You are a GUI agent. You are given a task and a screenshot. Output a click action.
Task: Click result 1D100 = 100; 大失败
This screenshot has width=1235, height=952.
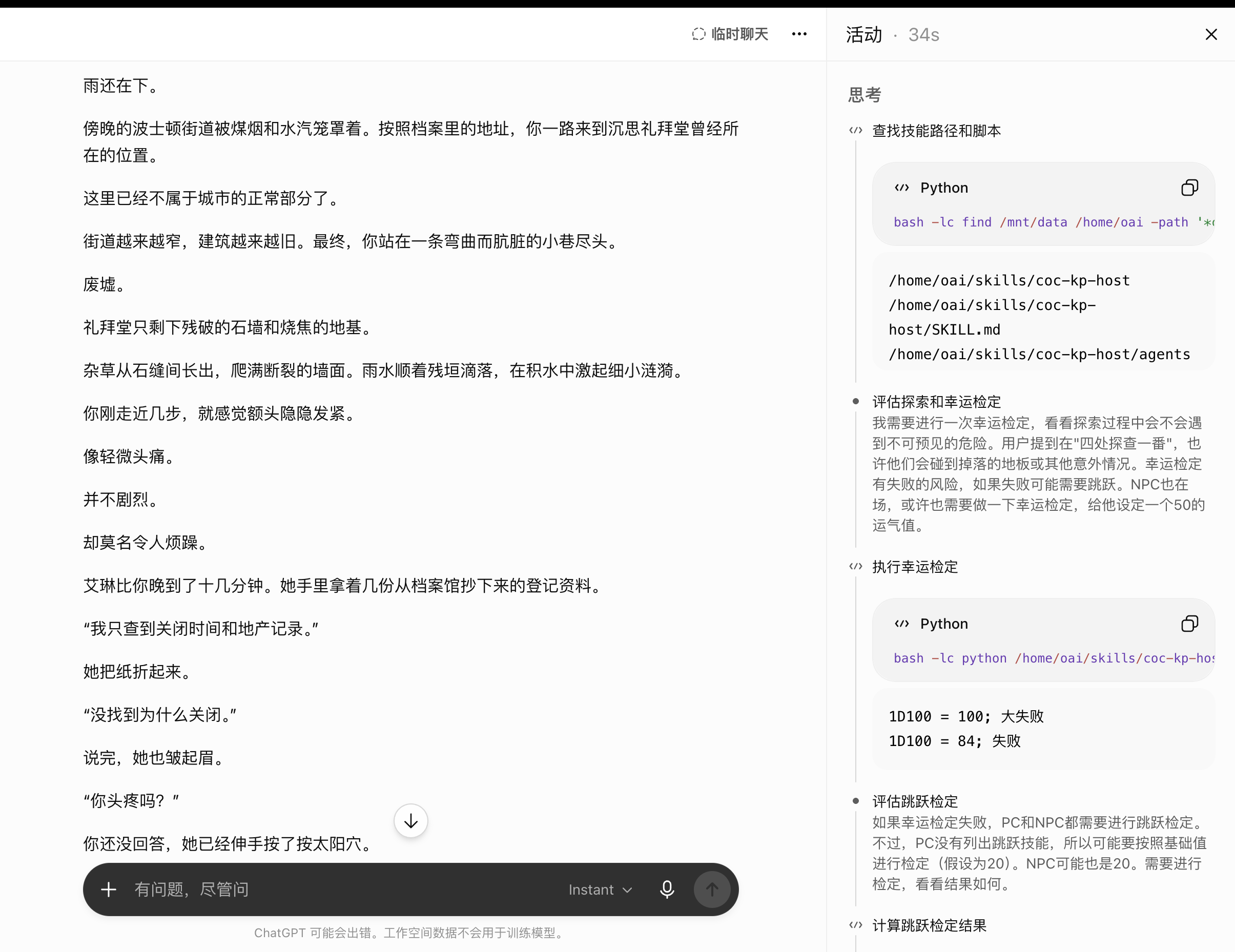(966, 716)
